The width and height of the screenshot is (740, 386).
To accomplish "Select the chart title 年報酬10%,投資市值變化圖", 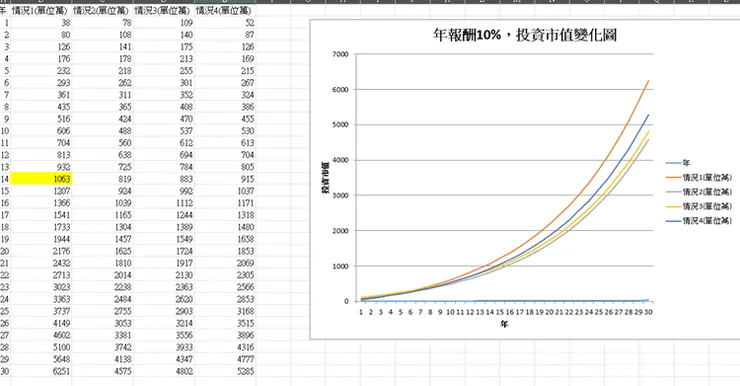I will [x=525, y=35].
